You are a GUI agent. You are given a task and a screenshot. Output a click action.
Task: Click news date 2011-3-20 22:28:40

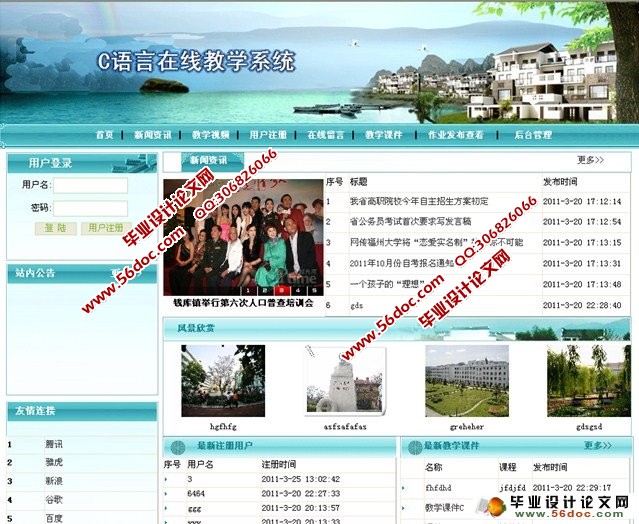click(582, 305)
